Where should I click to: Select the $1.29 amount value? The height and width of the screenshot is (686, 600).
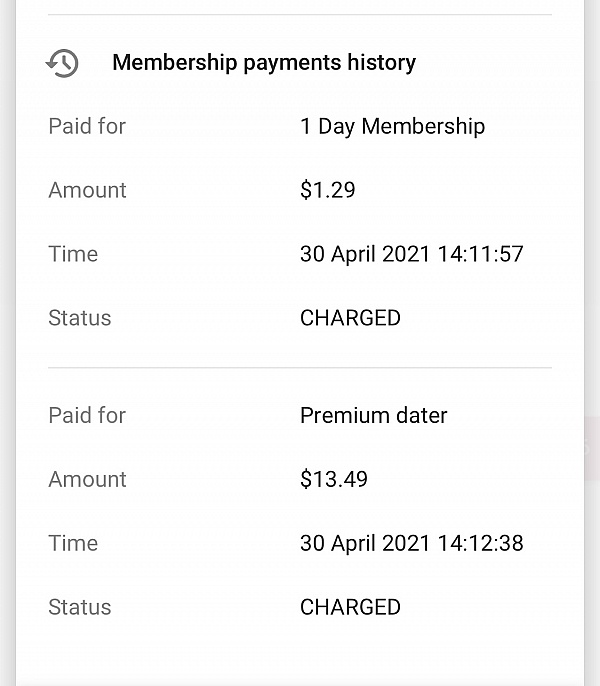(x=328, y=190)
